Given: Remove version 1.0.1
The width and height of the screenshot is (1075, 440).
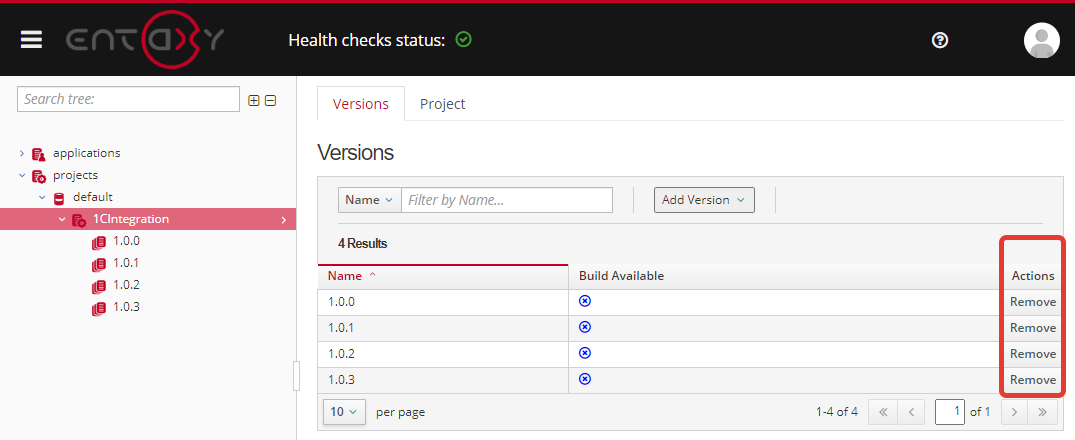Looking at the screenshot, I should point(1032,328).
